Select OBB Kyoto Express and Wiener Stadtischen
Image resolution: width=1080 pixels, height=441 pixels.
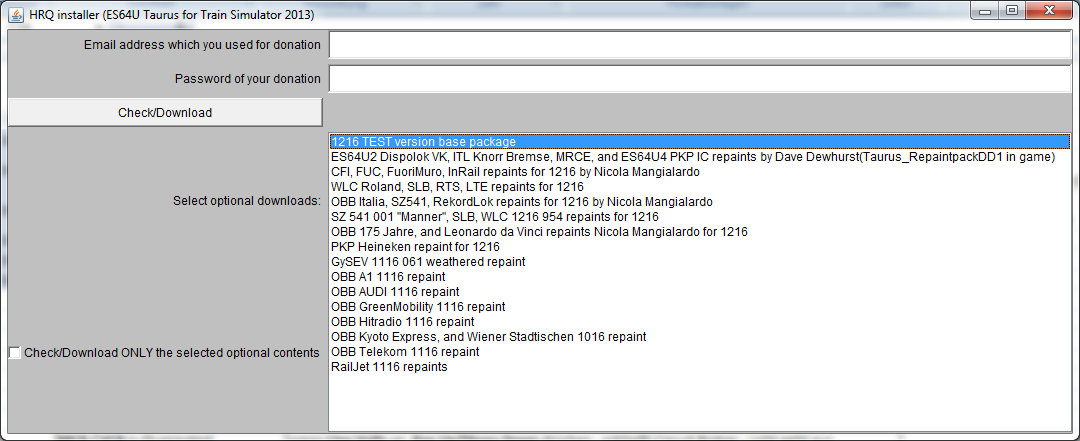point(700,337)
